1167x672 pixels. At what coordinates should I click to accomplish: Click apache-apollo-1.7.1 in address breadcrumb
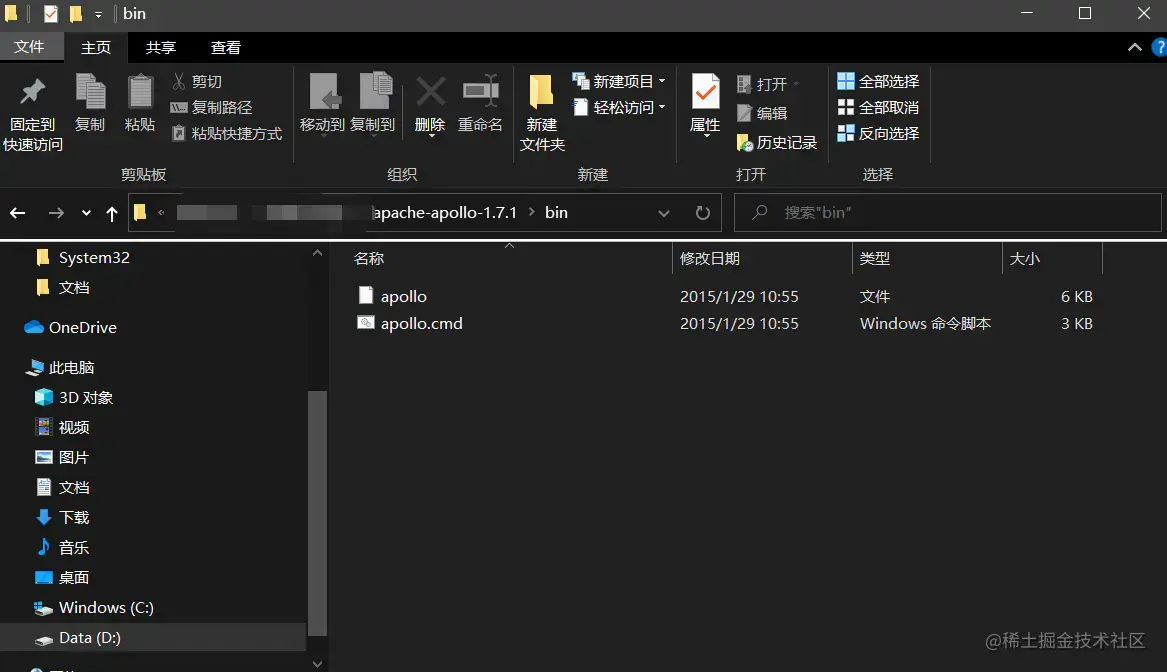445,213
